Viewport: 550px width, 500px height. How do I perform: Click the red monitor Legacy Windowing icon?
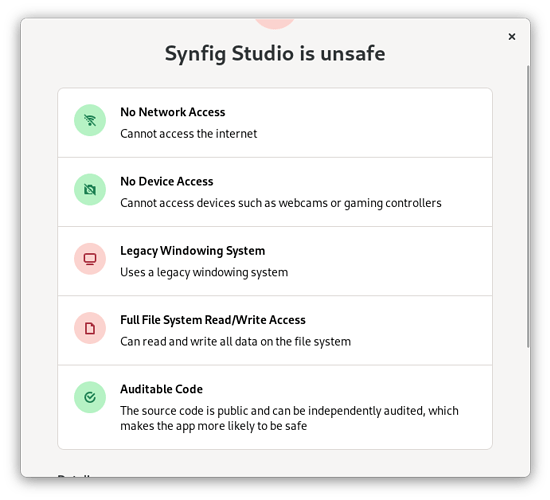[90, 259]
